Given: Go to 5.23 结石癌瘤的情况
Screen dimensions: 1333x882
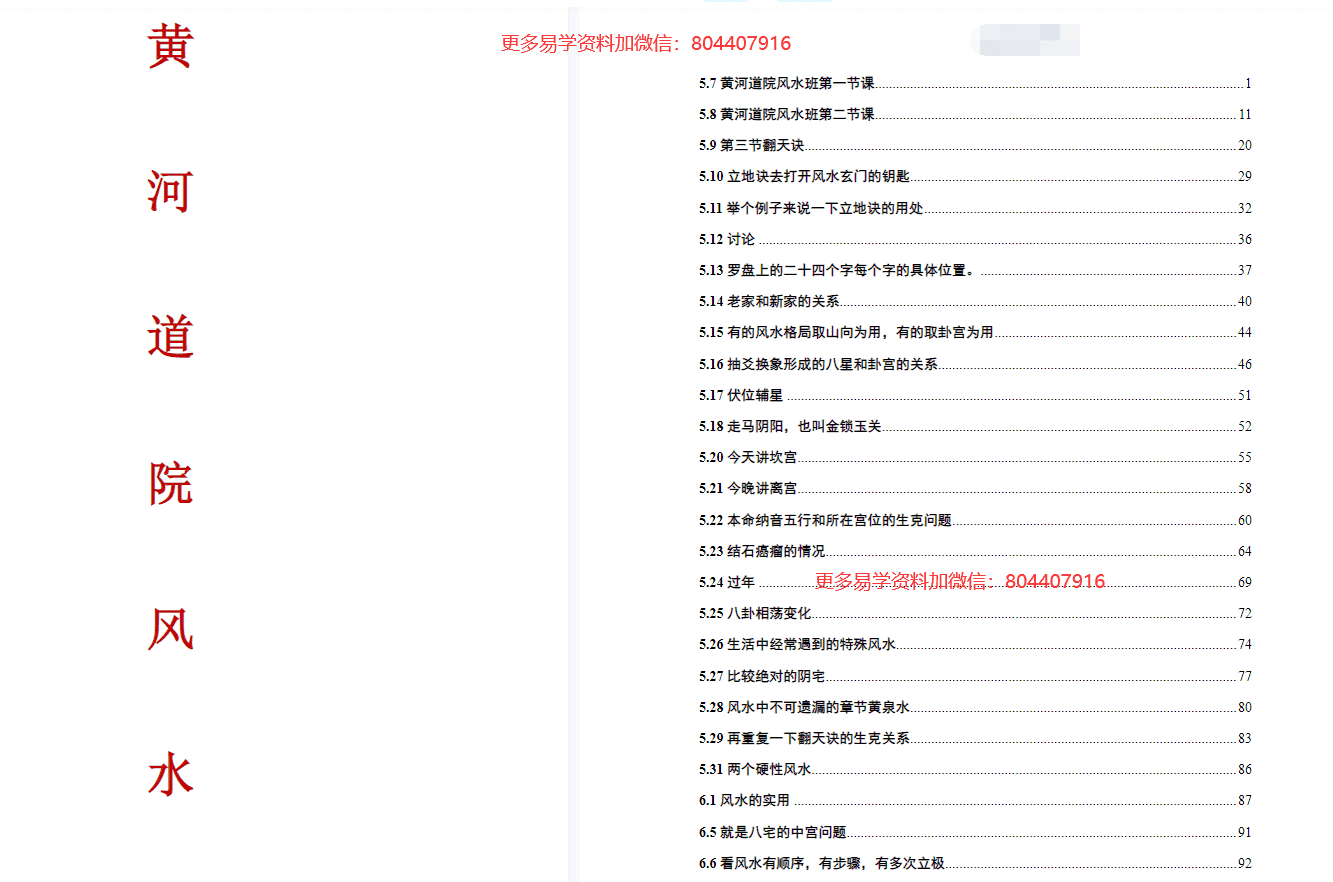Looking at the screenshot, I should tap(762, 551).
